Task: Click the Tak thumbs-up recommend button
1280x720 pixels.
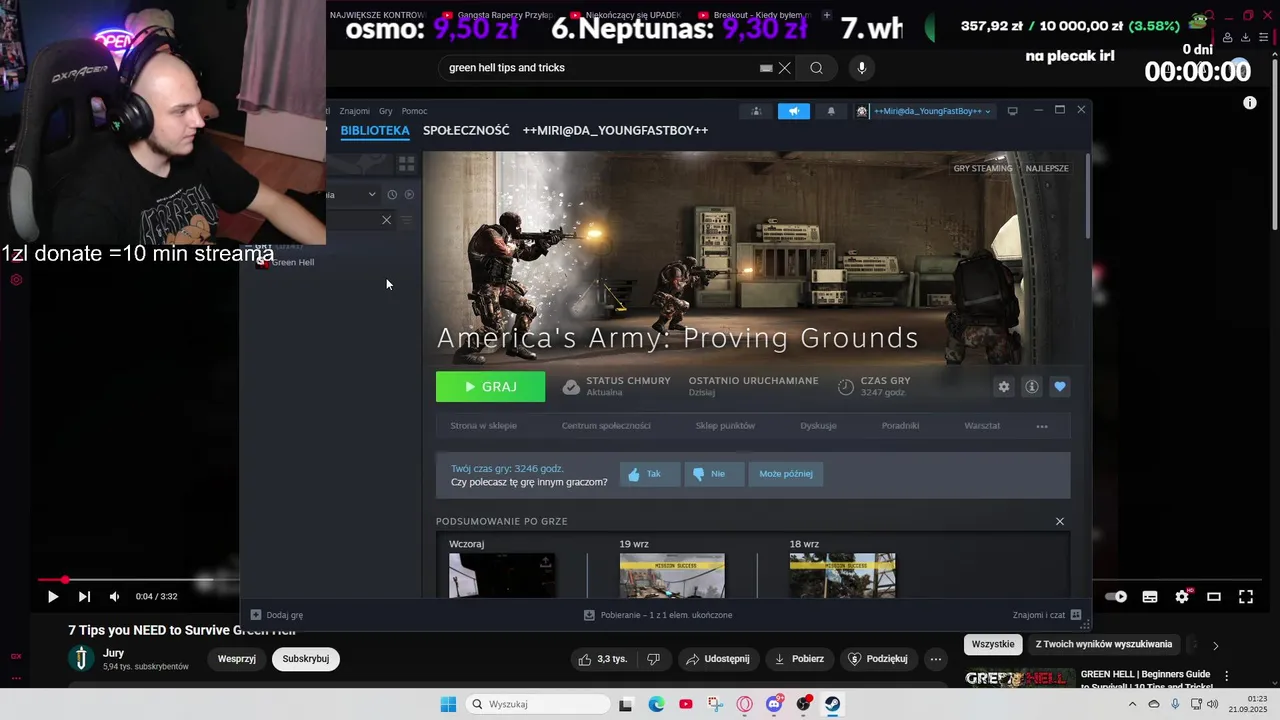Action: point(650,474)
